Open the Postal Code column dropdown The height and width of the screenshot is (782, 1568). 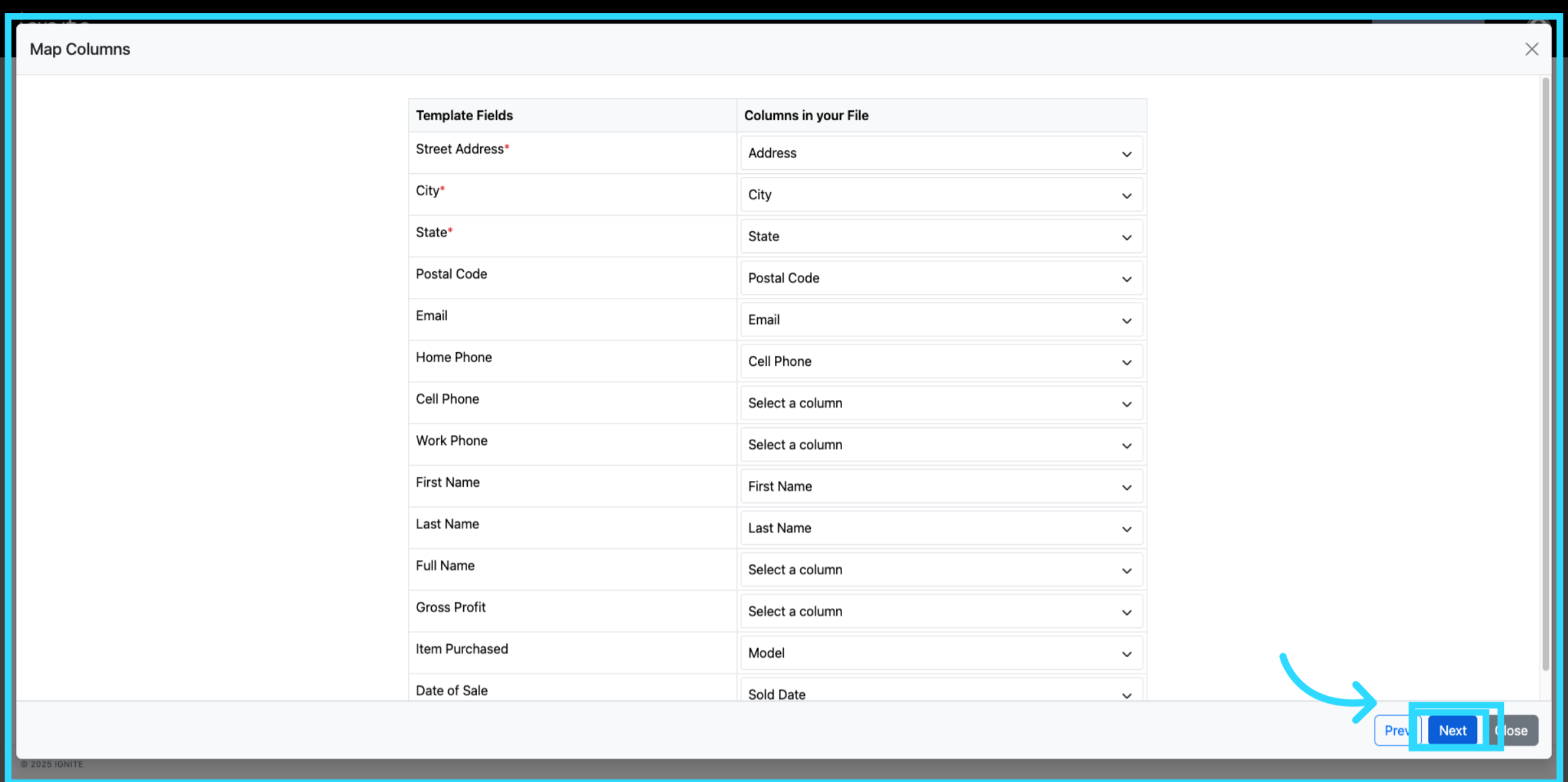941,278
